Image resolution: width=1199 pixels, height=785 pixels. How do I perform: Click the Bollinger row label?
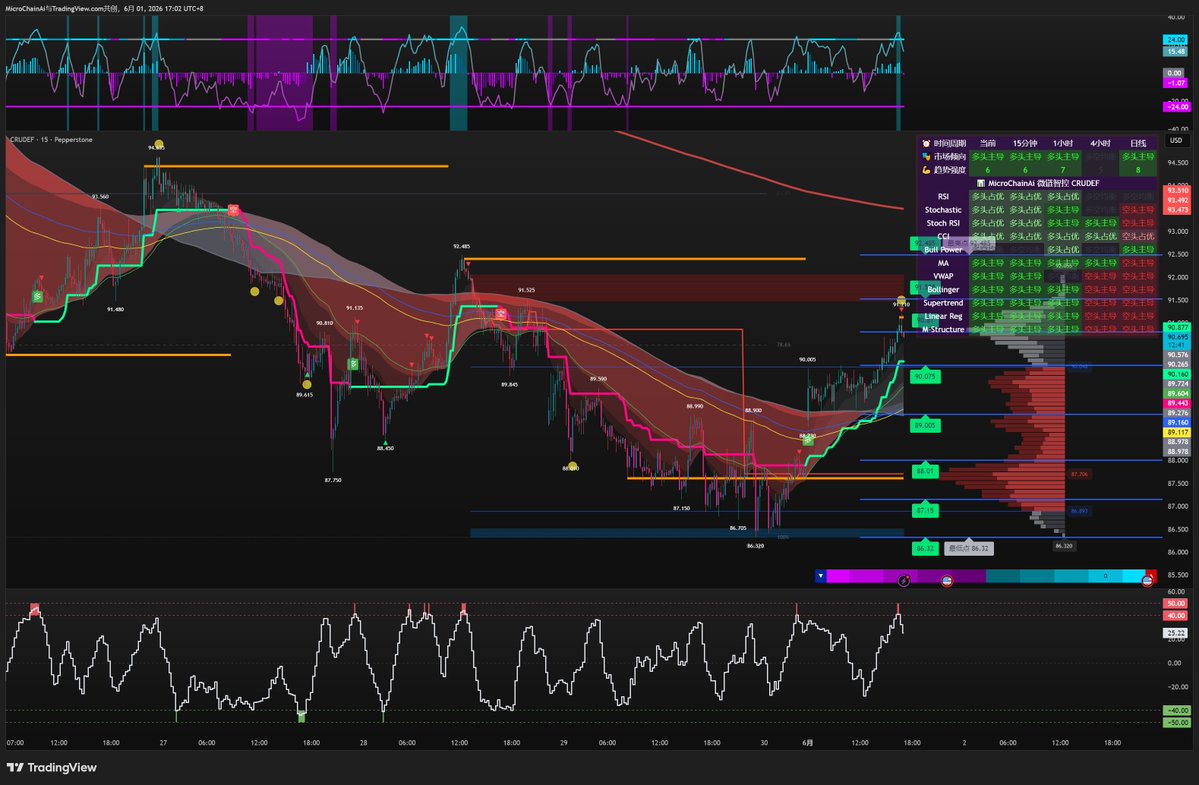tap(943, 290)
